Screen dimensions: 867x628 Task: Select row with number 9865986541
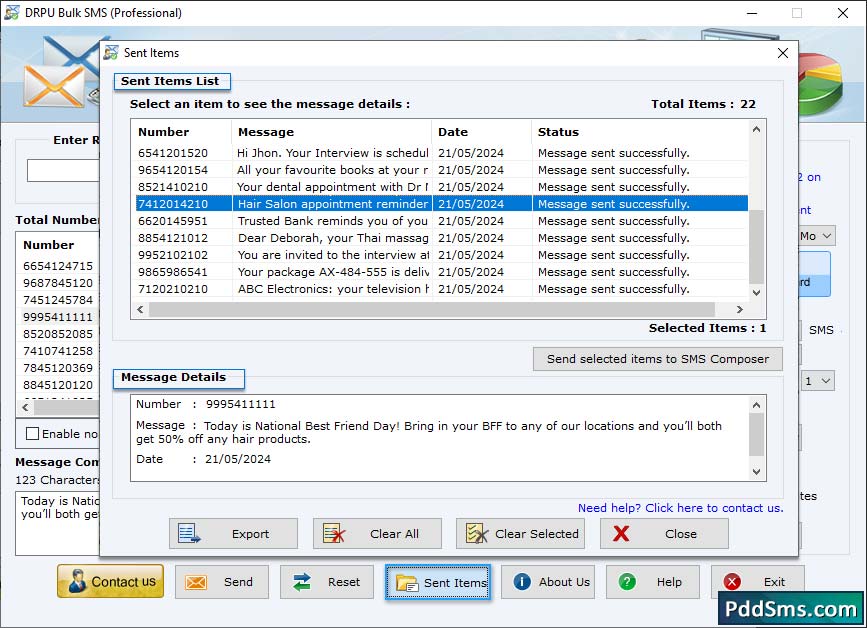(x=442, y=272)
